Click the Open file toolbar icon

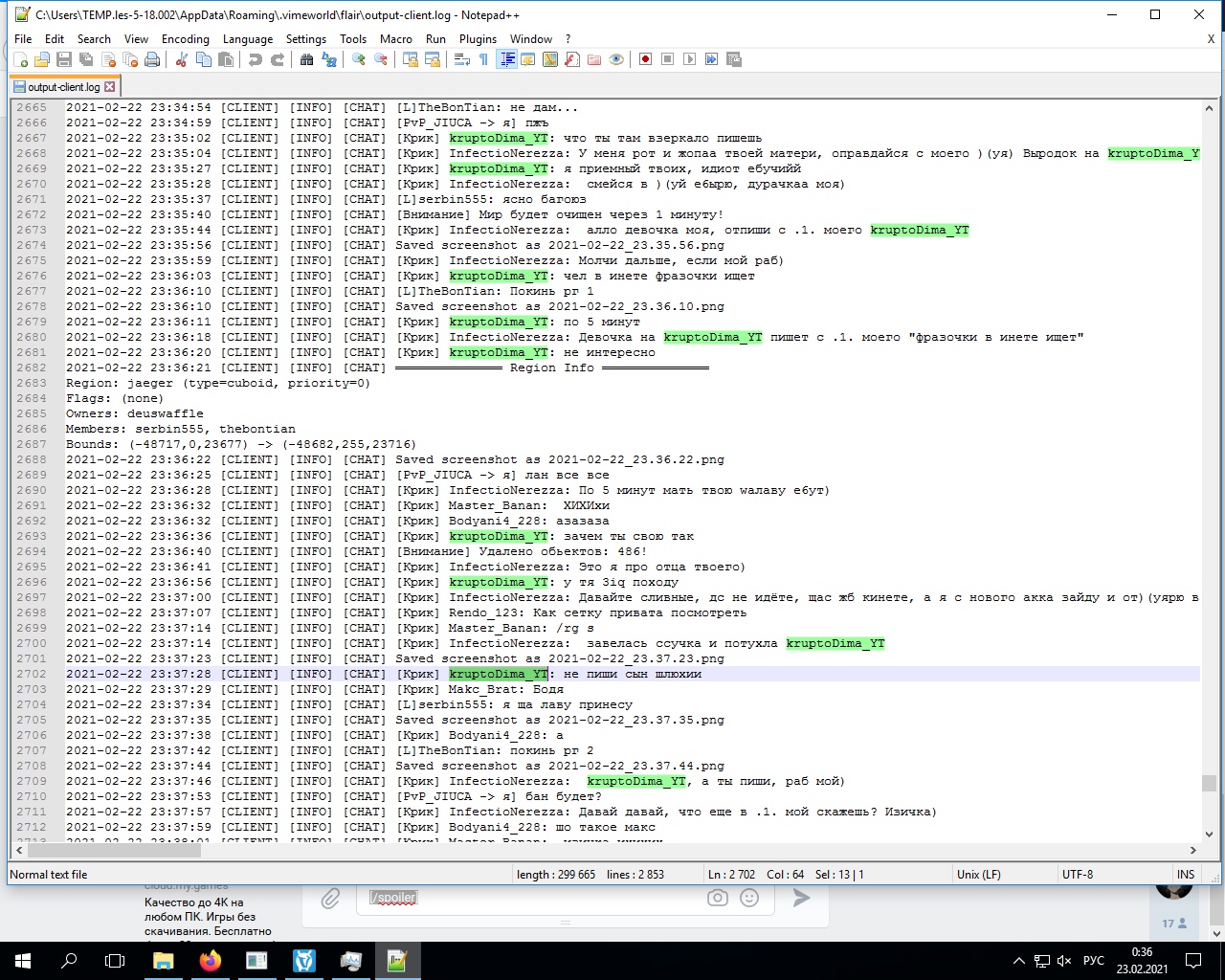pos(42,59)
